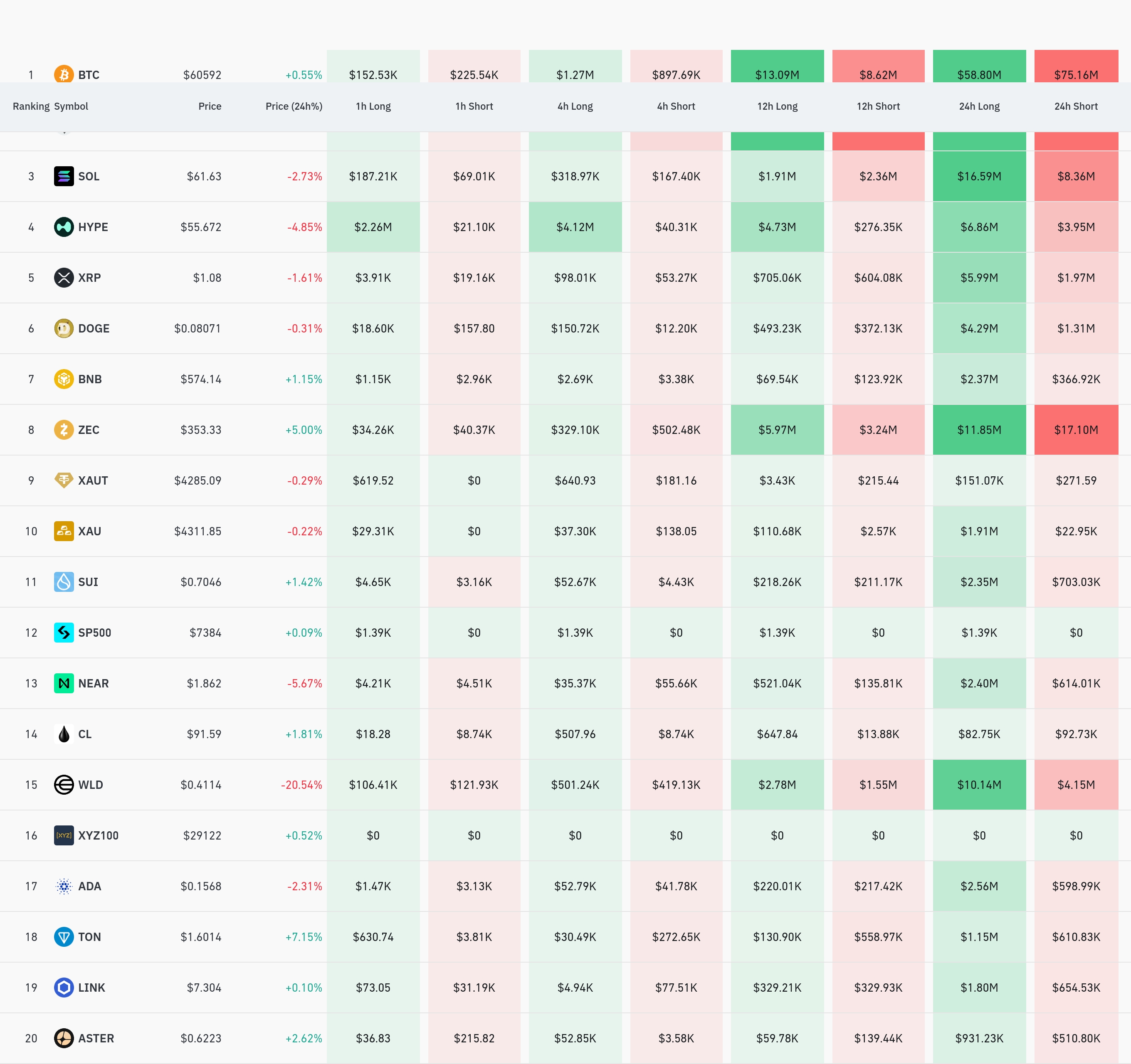Viewport: 1131px width, 1064px height.
Task: Click ZEC's red $17.10M 24h Short cell
Action: (x=1076, y=429)
